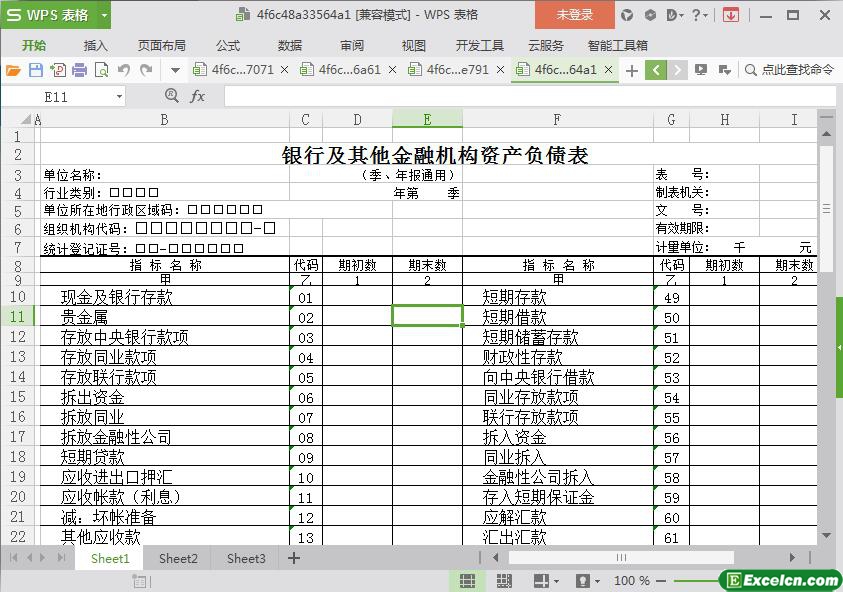843x592 pixels.
Task: Click the red download arrow icon
Action: click(730, 15)
